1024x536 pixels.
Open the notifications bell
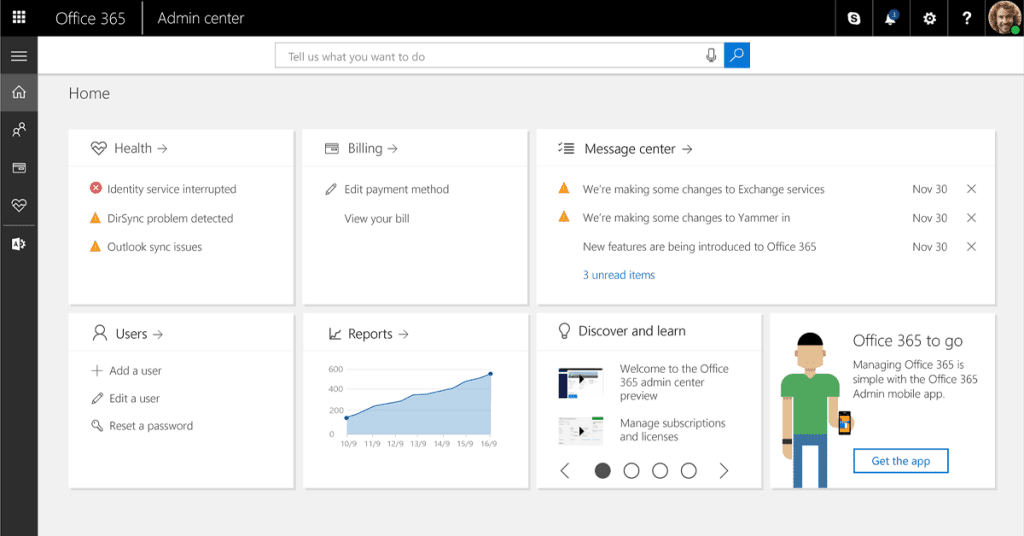pyautogui.click(x=890, y=18)
